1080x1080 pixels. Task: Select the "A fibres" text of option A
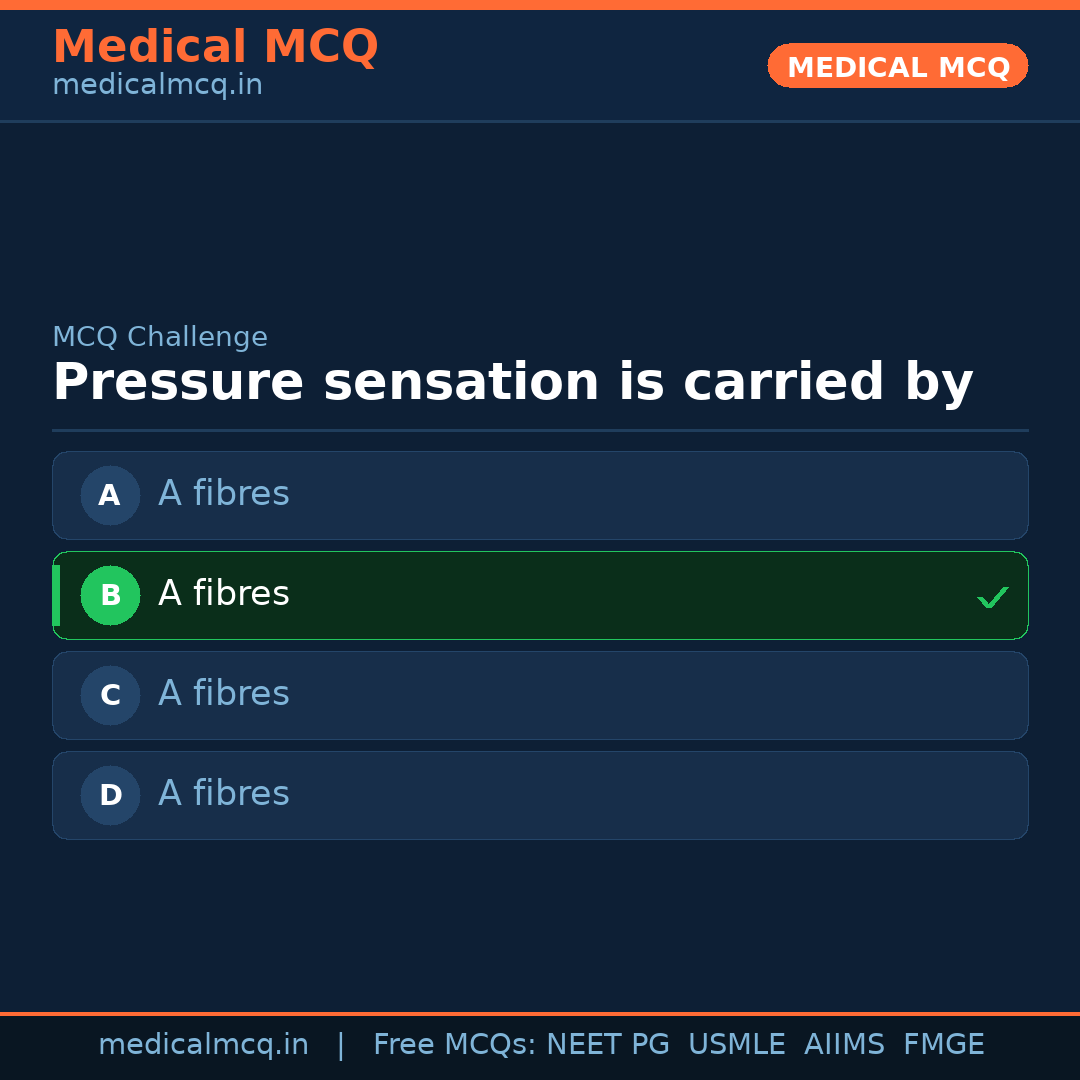(224, 494)
